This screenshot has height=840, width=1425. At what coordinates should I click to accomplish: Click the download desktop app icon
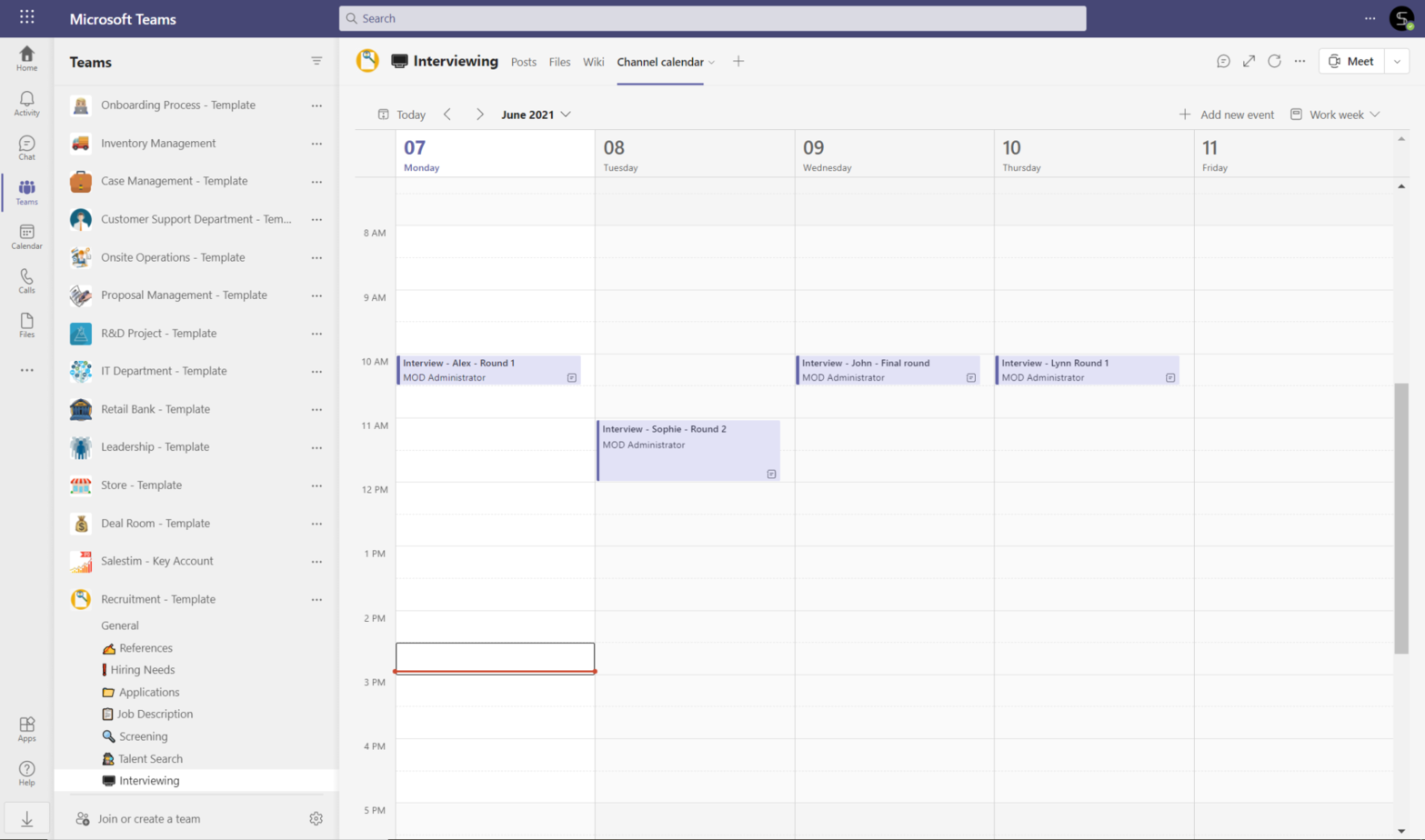(x=26, y=819)
